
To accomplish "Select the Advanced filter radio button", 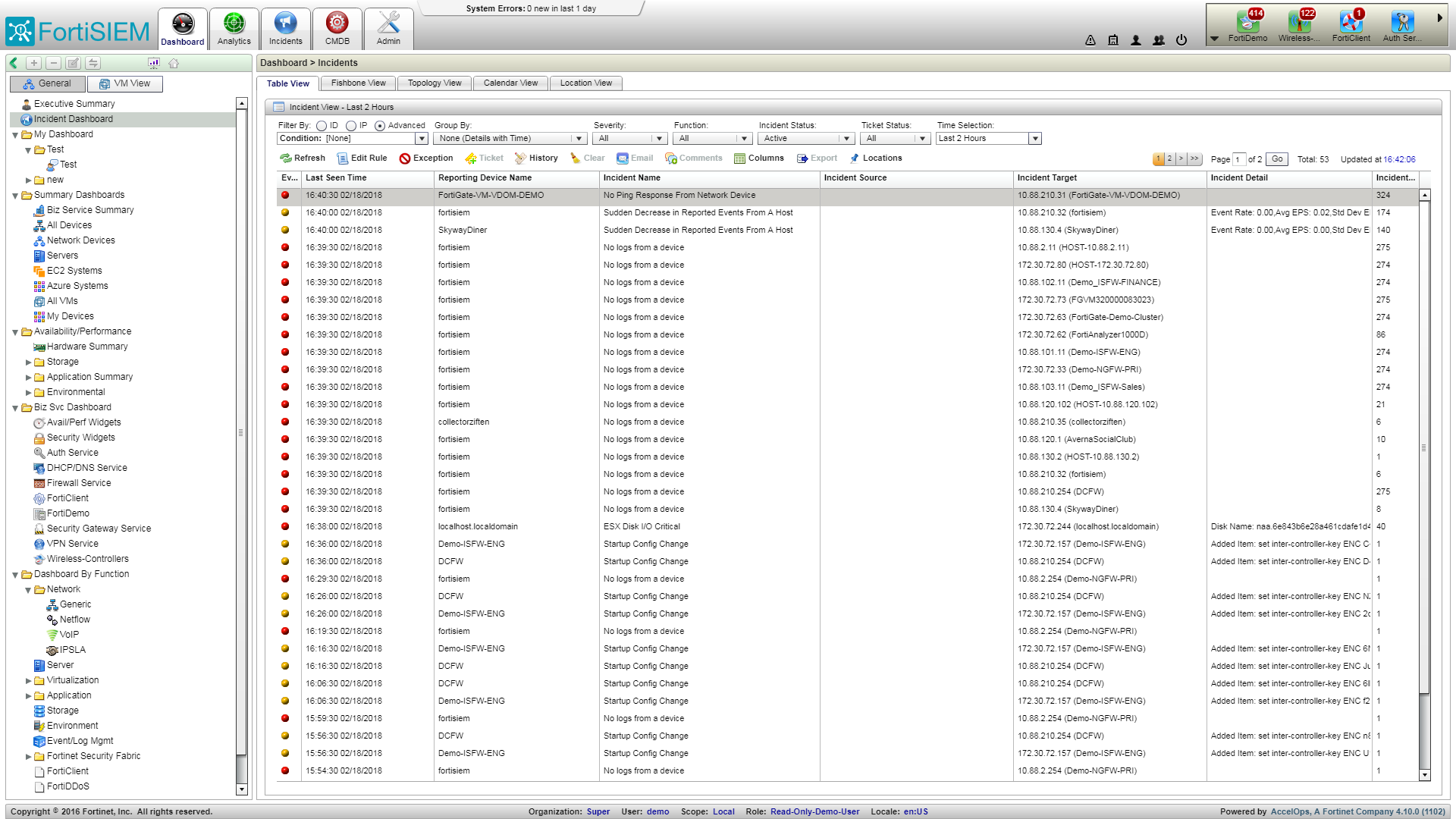I will 380,126.
